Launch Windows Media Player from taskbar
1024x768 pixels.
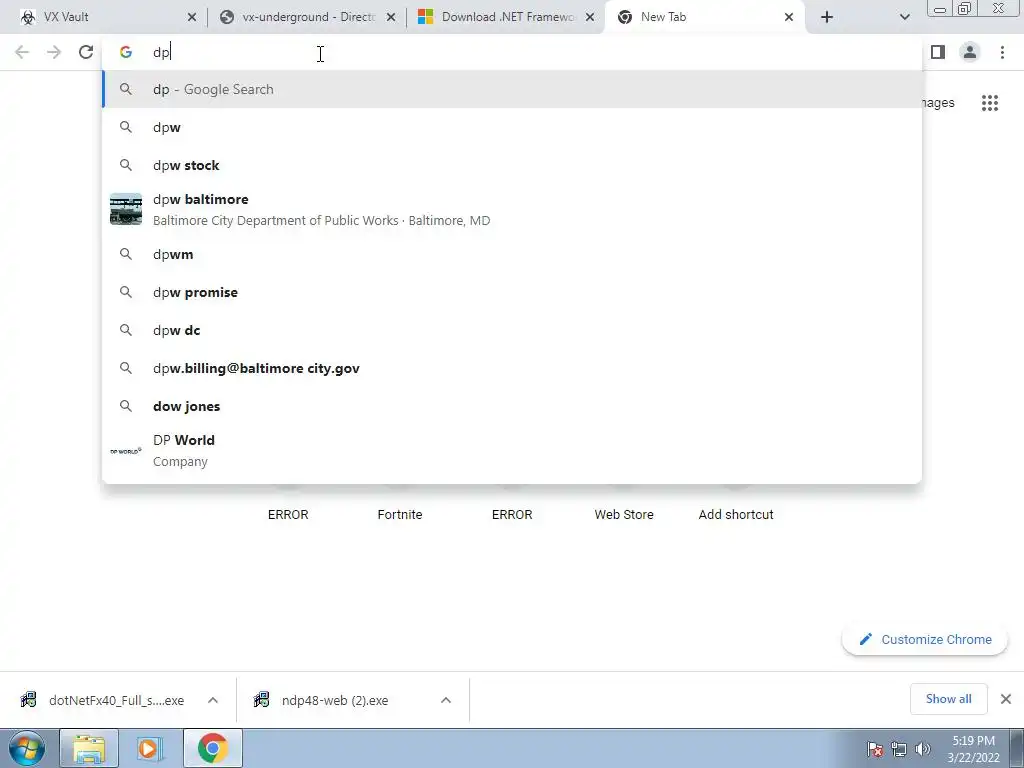tap(150, 748)
